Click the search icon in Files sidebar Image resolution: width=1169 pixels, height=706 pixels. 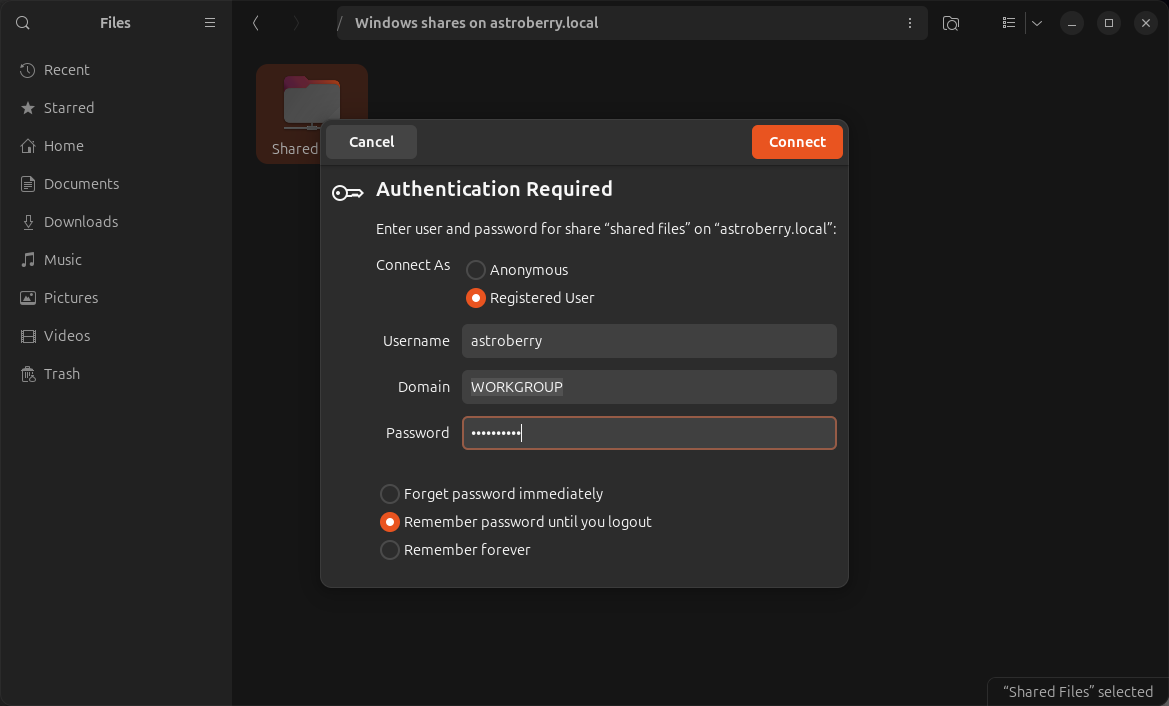(x=23, y=23)
